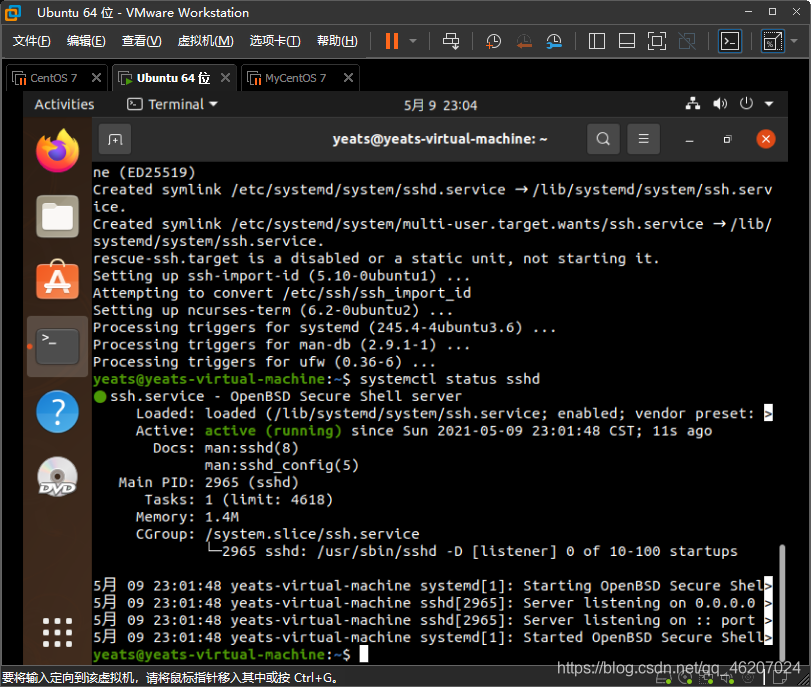
Task: Enter full screen mode
Action: pyautogui.click(x=657, y=41)
